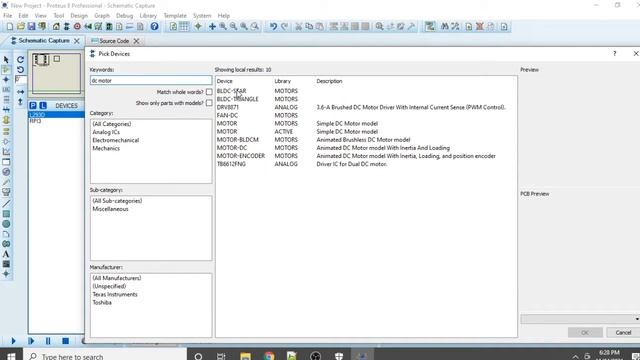This screenshot has width=640, height=360.
Task: Select Toshiba manufacturer
Action: pyautogui.click(x=102, y=302)
